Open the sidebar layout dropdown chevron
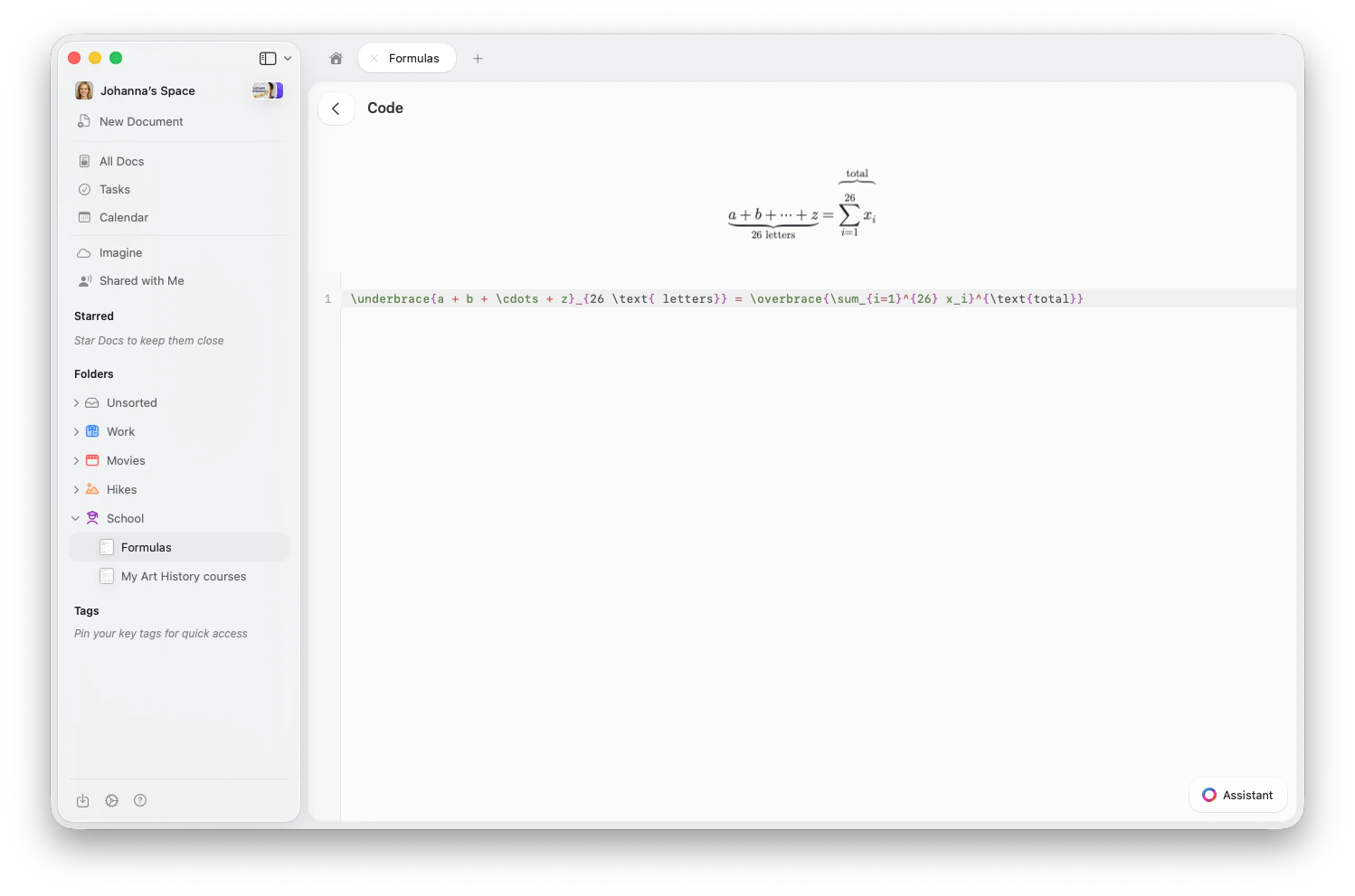 [288, 58]
